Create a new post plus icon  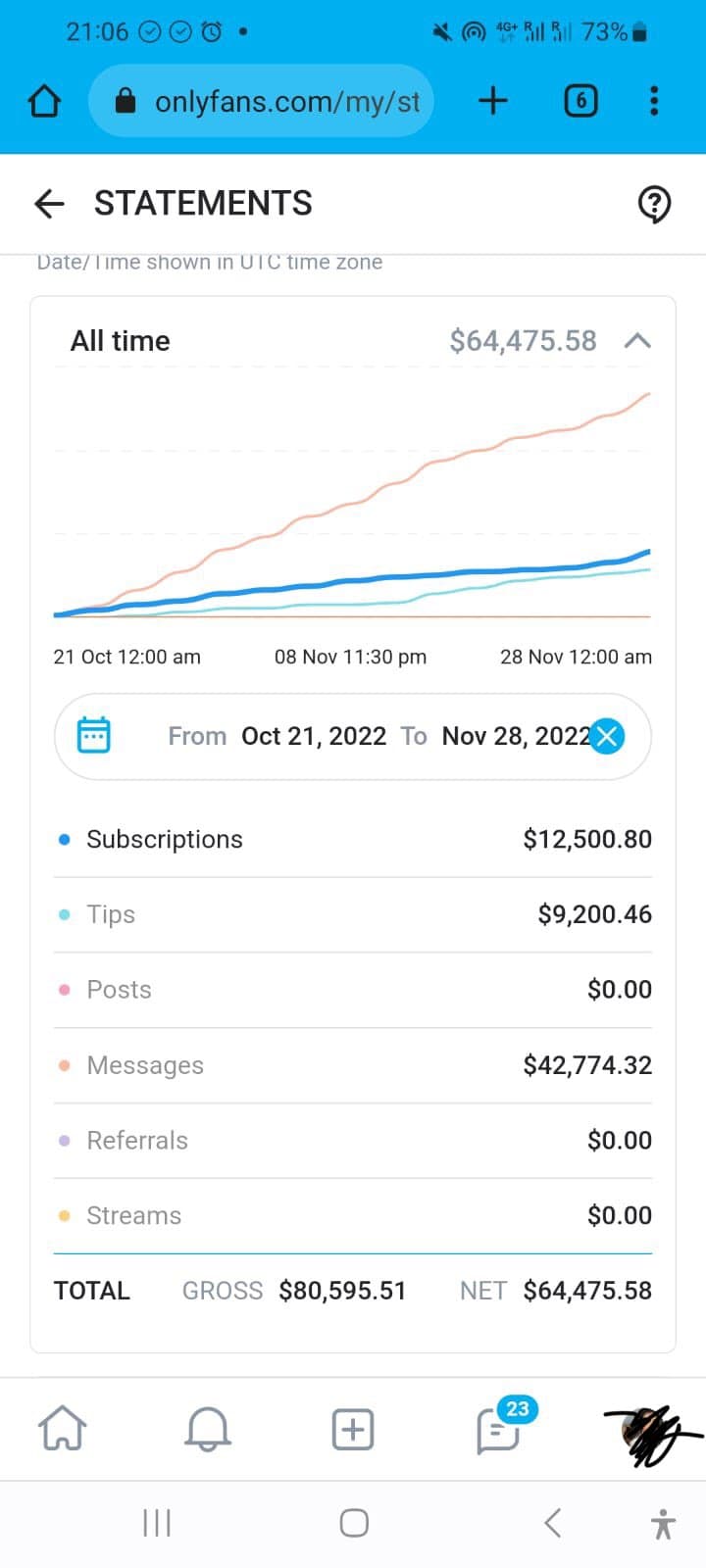point(353,1429)
